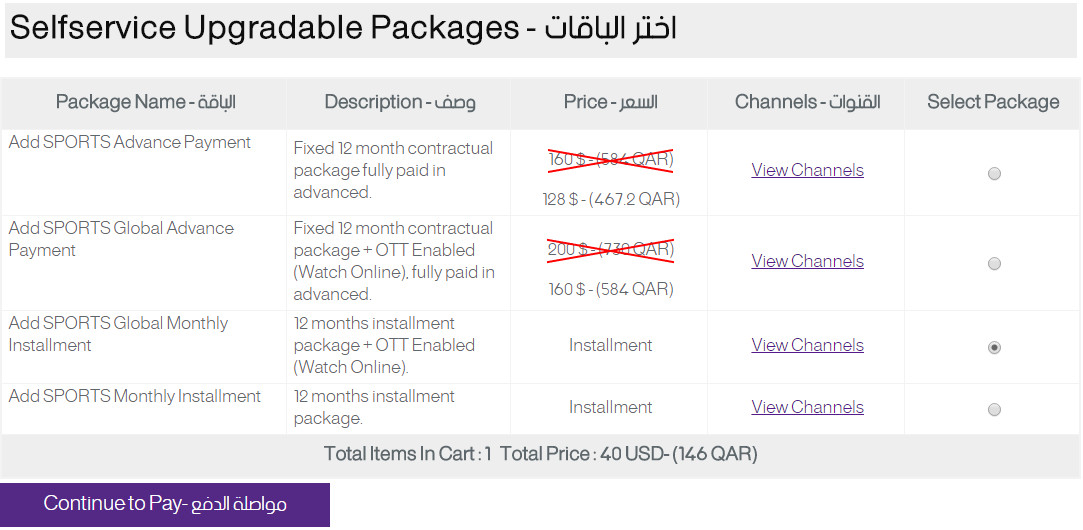The height and width of the screenshot is (530, 1083).
Task: Open View Channels for SPORTS Monthly Installment
Action: point(807,407)
